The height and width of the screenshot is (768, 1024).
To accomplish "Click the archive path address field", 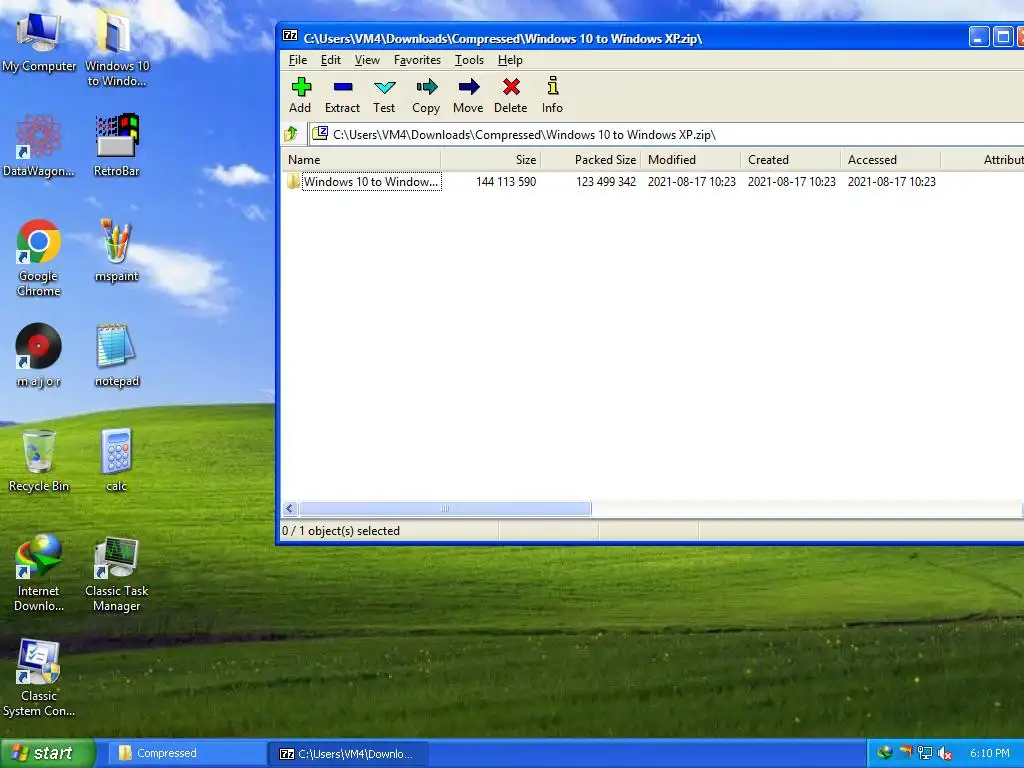I will tap(666, 135).
